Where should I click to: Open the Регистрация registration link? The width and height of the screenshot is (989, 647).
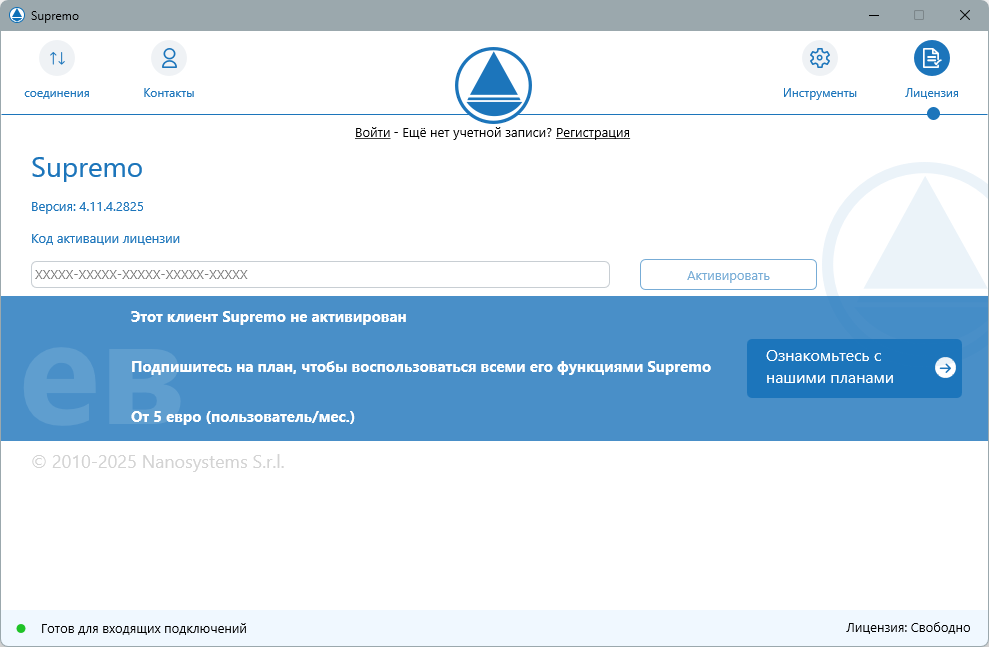pyautogui.click(x=592, y=132)
